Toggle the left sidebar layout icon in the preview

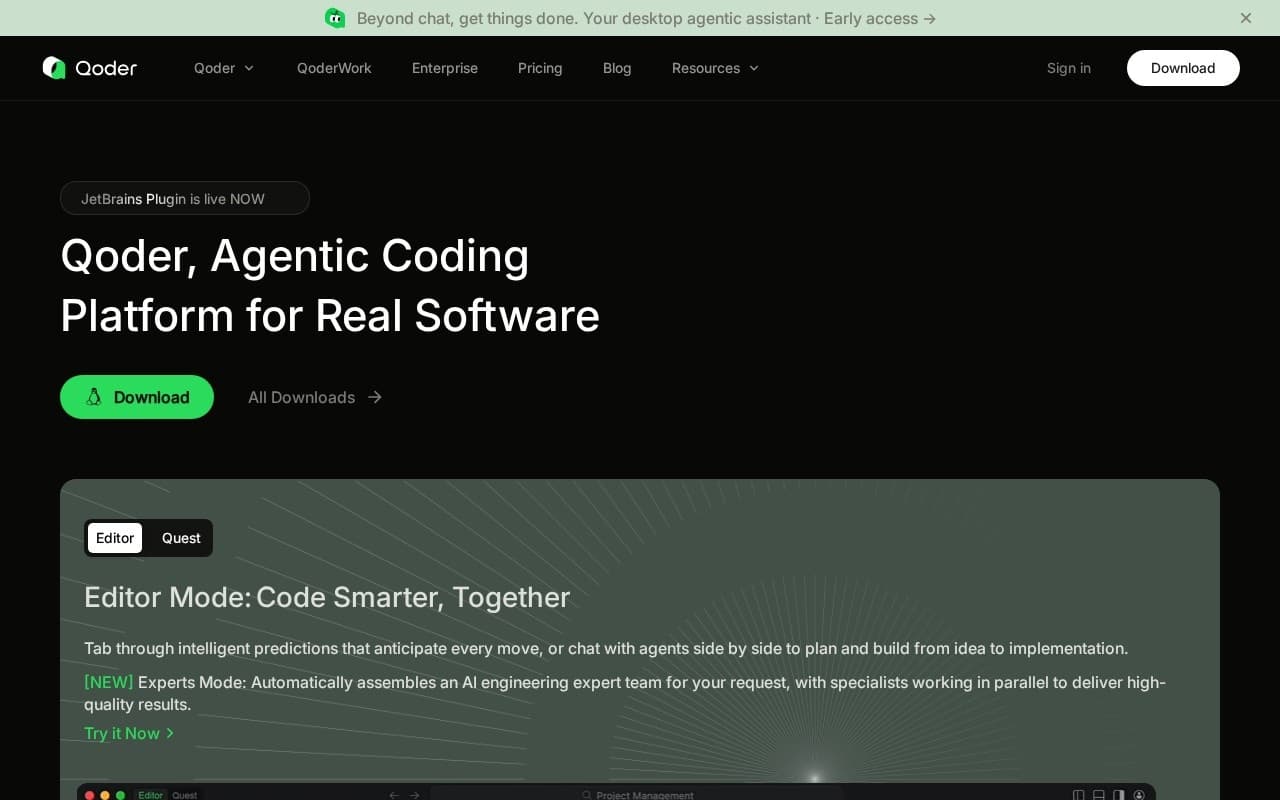(1078, 795)
